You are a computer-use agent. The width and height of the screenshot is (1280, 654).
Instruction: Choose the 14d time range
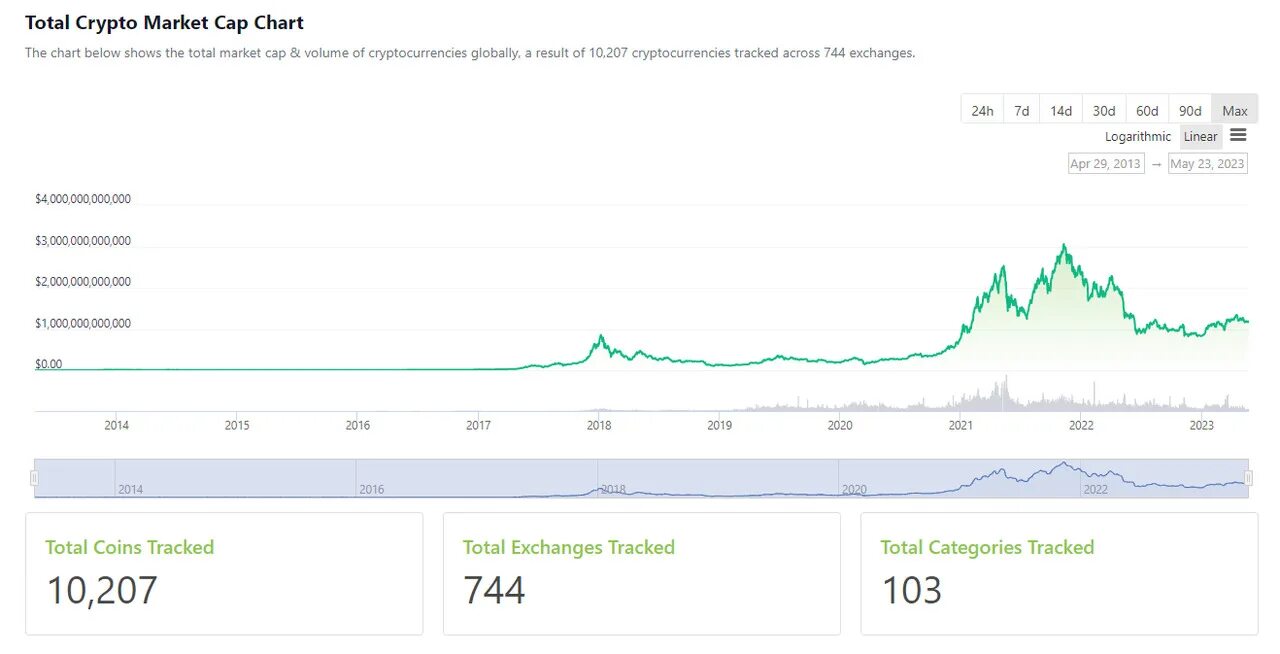[1061, 110]
